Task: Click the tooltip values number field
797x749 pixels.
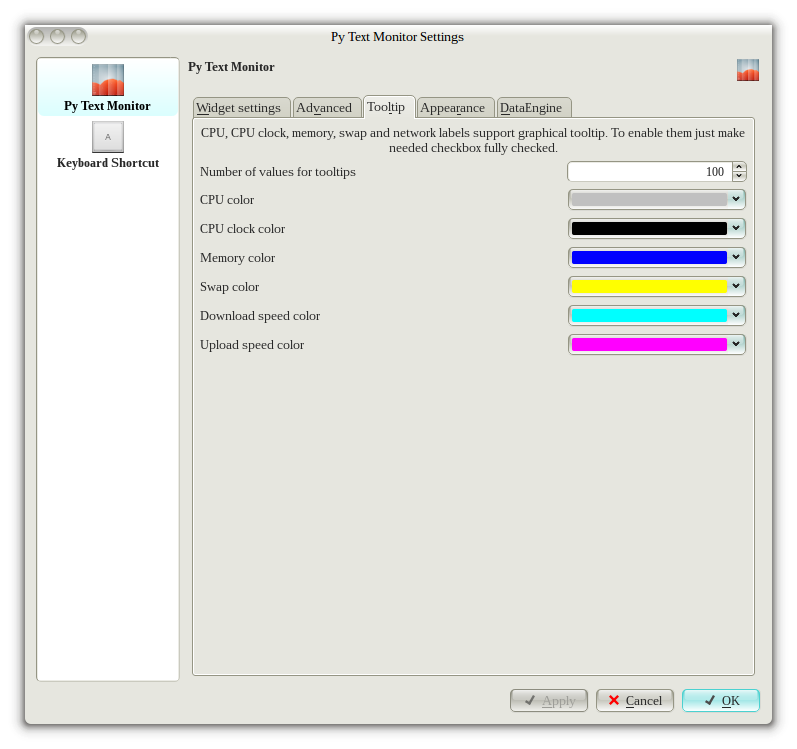Action: point(649,172)
